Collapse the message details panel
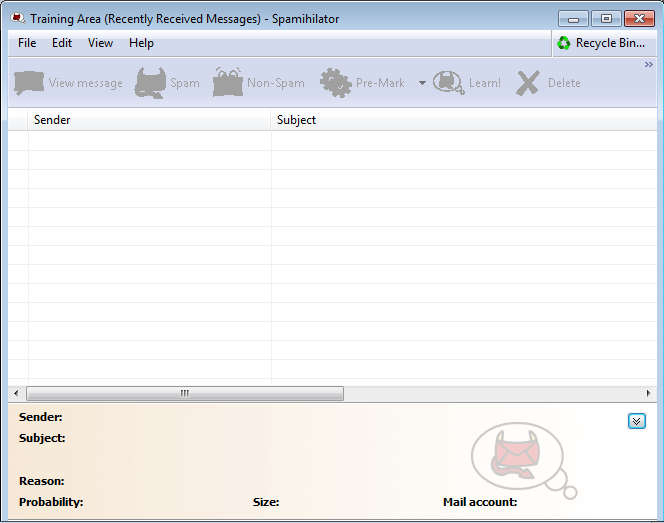The width and height of the screenshot is (664, 523). pos(636,421)
